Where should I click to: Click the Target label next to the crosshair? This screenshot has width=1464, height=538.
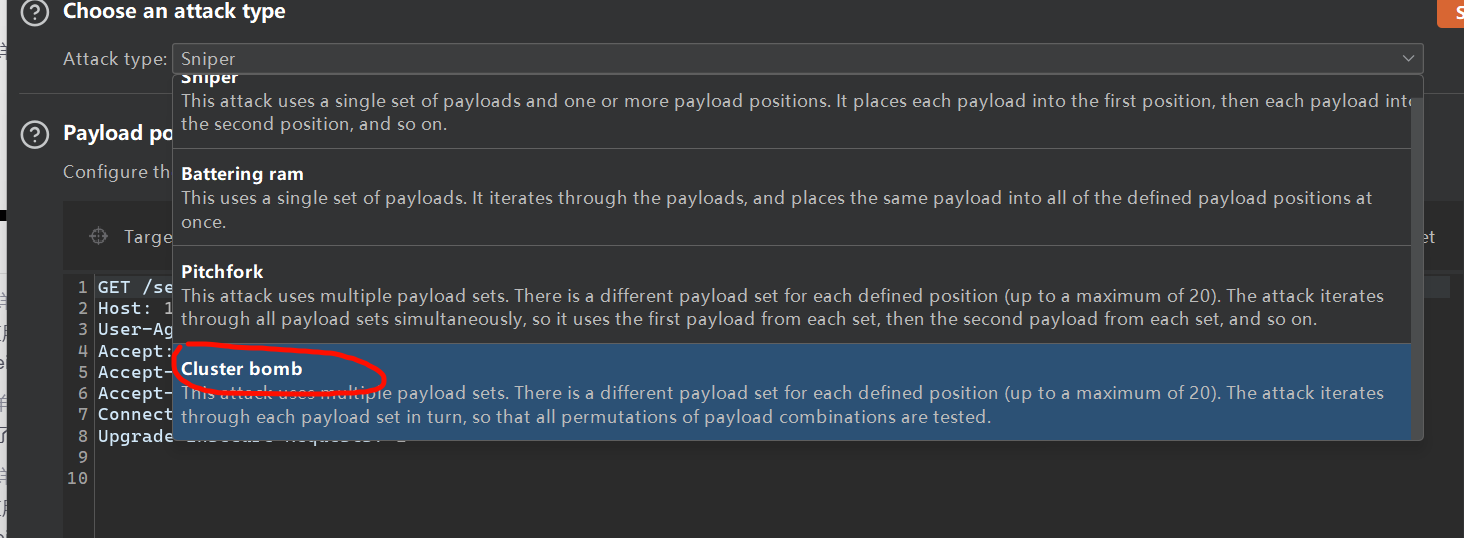coord(147,237)
